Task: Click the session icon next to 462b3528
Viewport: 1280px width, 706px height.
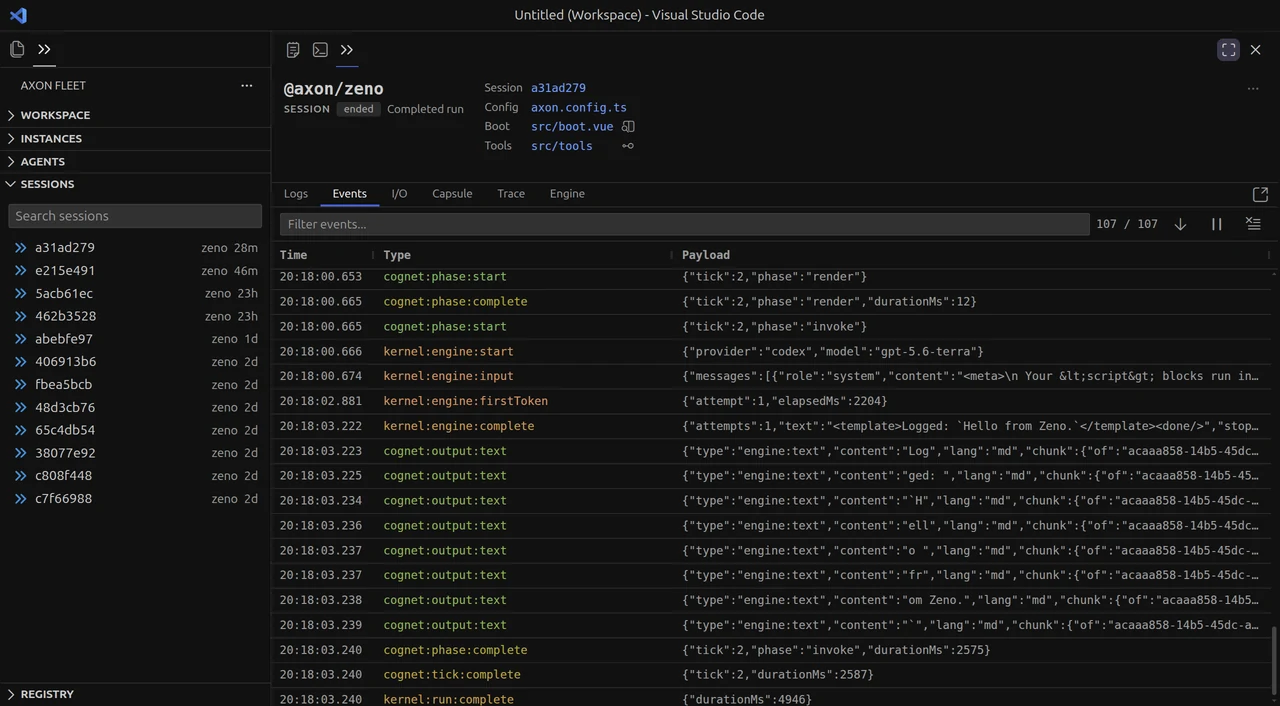Action: tap(20, 316)
